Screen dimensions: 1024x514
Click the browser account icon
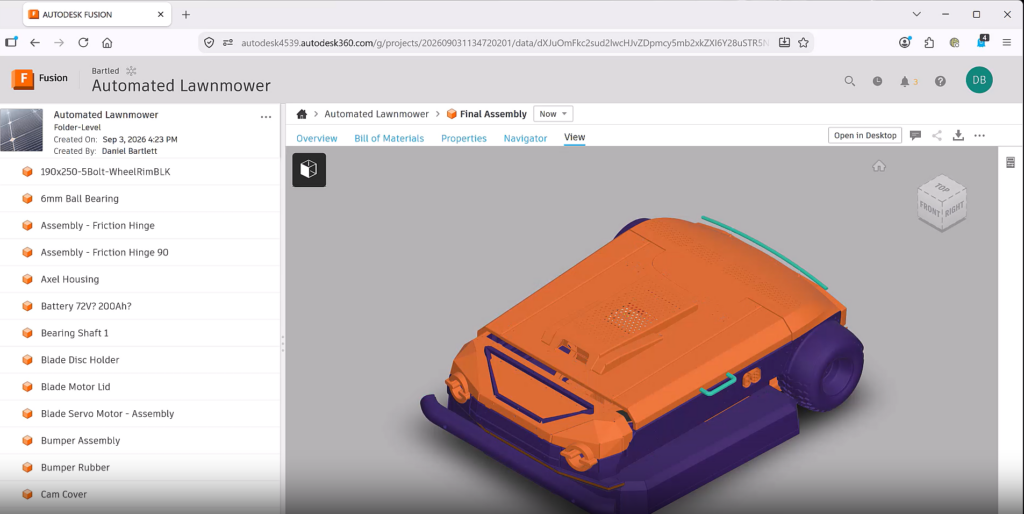click(904, 42)
